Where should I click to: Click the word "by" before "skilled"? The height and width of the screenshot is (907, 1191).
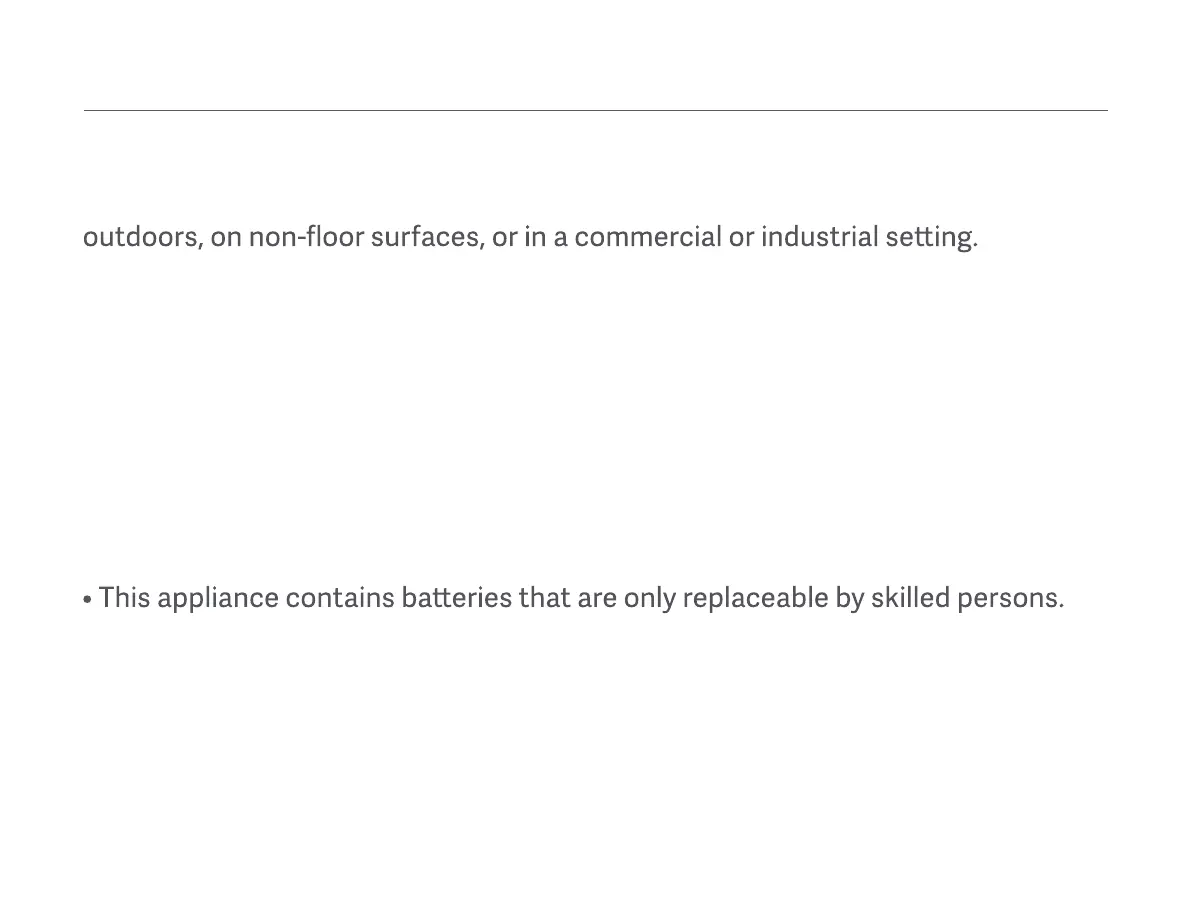click(849, 598)
